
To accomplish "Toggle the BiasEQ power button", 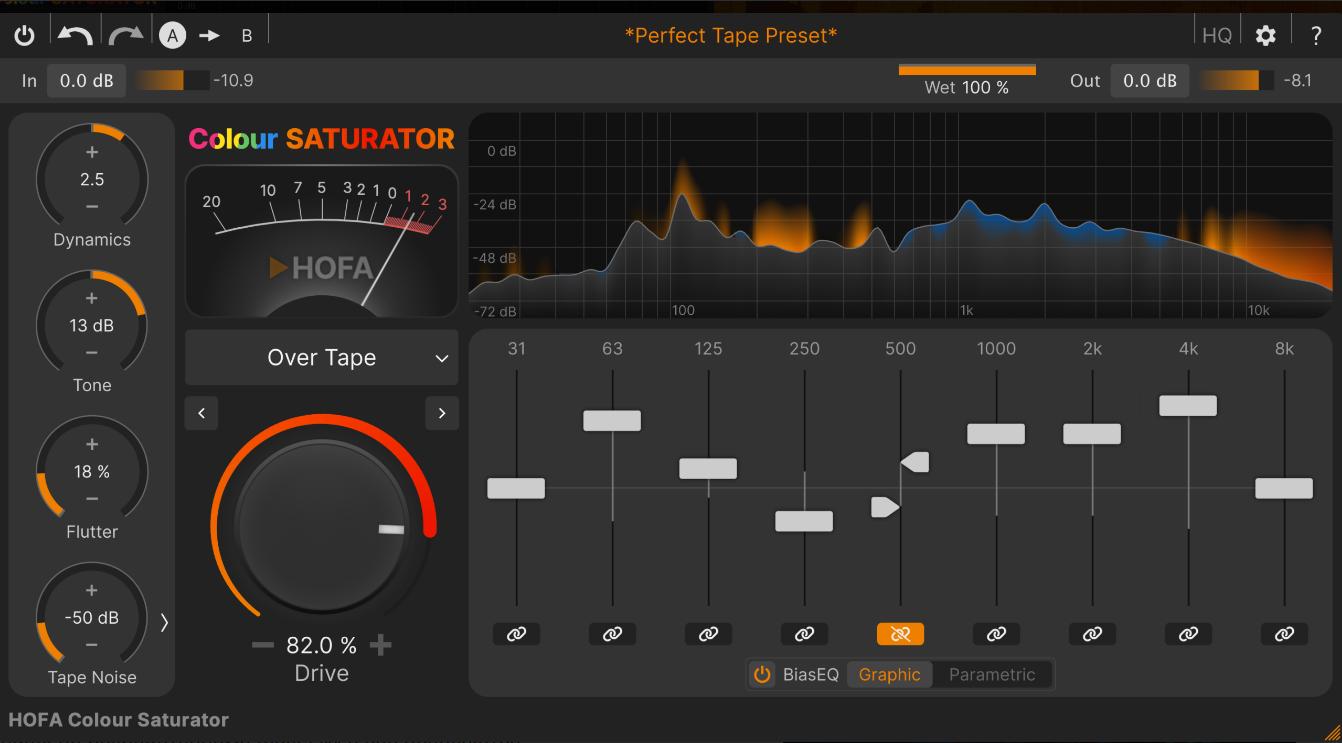I will (x=762, y=674).
